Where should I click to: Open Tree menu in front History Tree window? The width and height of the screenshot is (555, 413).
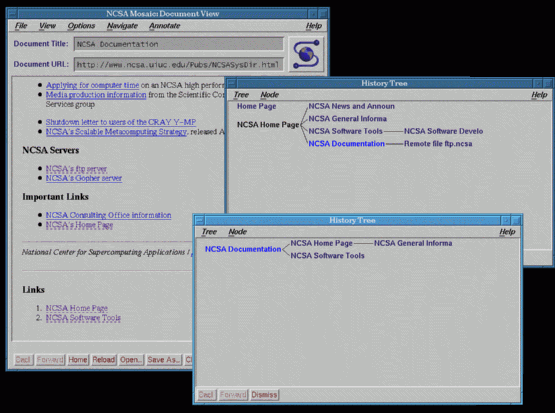209,232
